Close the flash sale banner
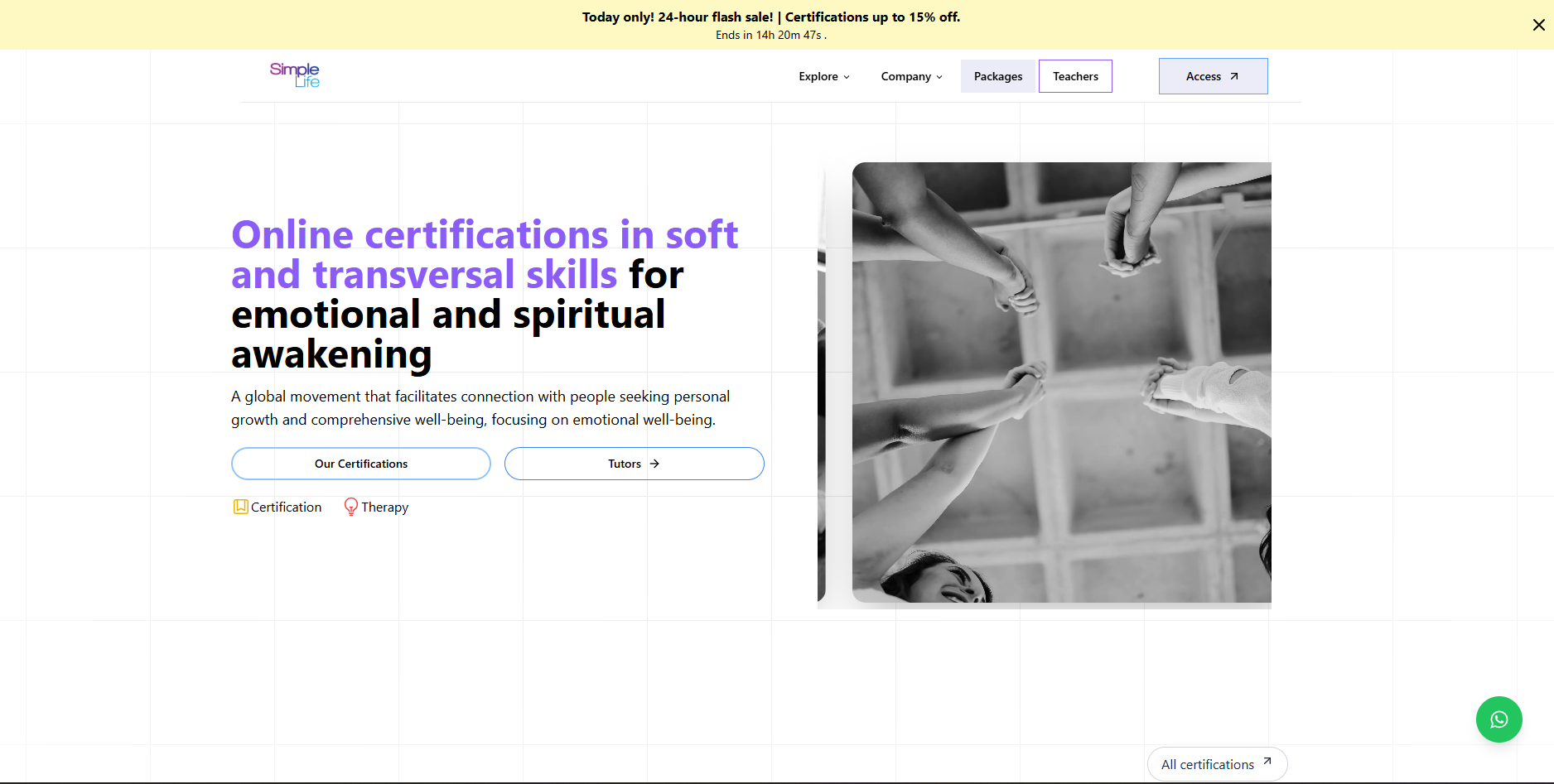The height and width of the screenshot is (784, 1554). 1538,25
